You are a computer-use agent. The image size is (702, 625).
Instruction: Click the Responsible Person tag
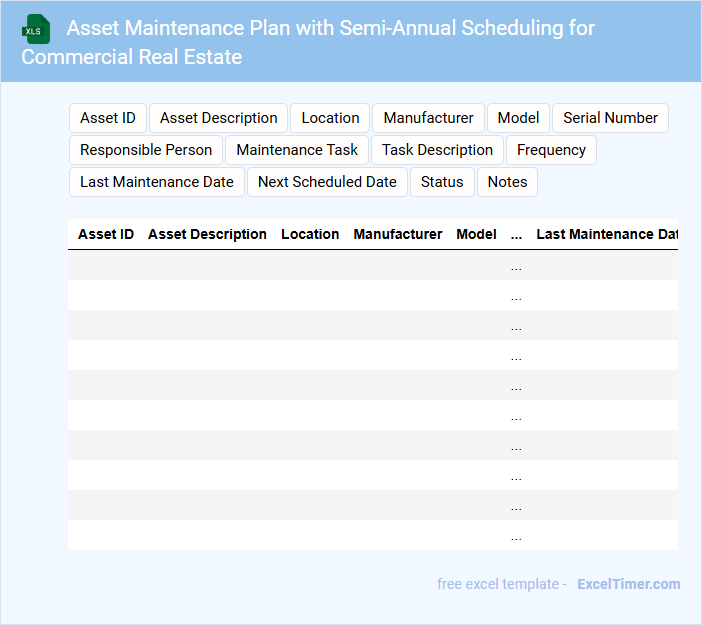pos(146,150)
